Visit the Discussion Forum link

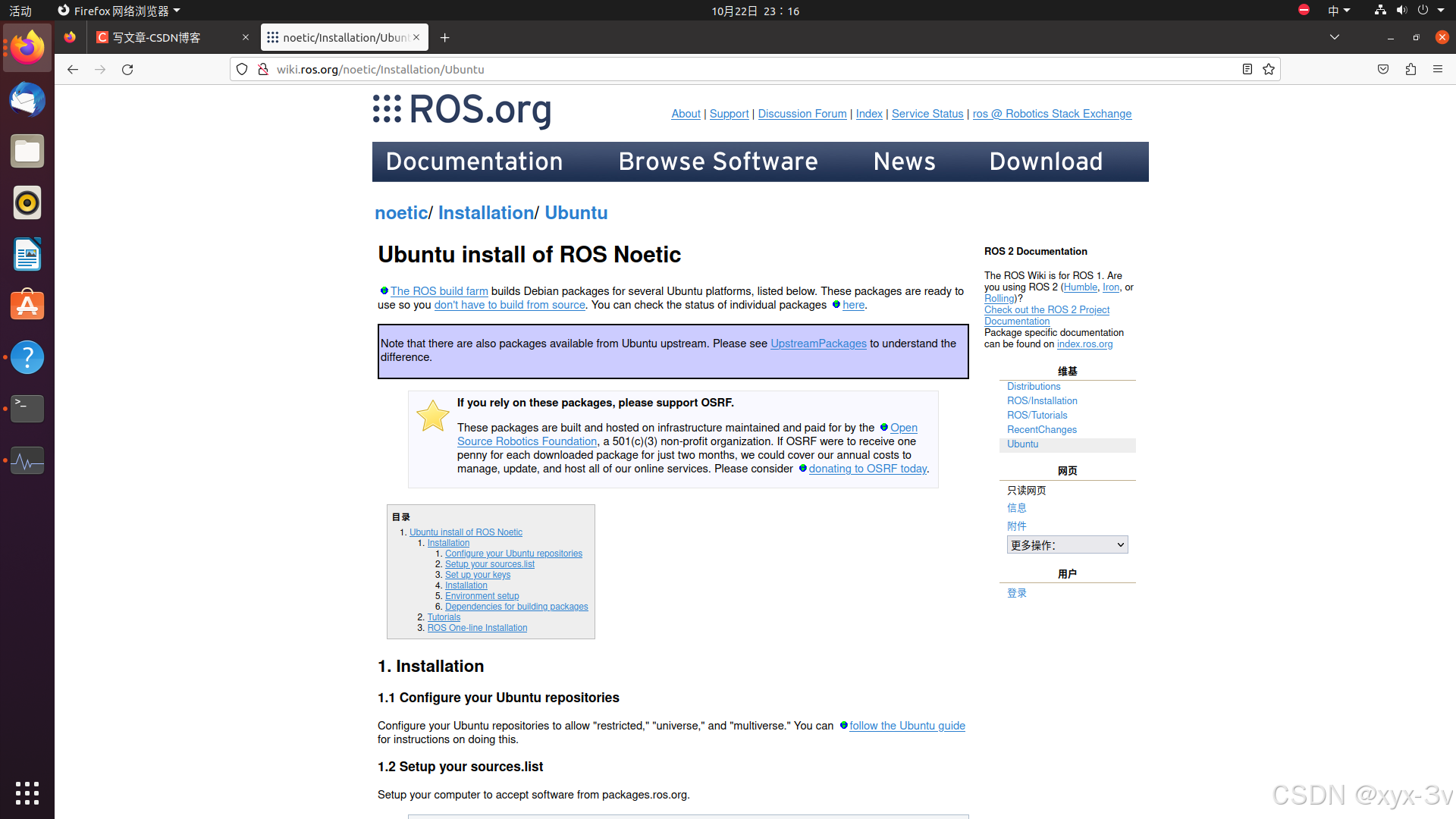click(x=802, y=114)
